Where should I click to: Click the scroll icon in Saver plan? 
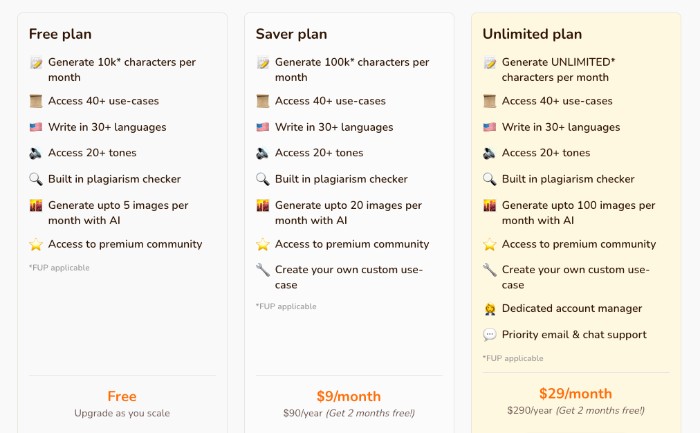263,101
